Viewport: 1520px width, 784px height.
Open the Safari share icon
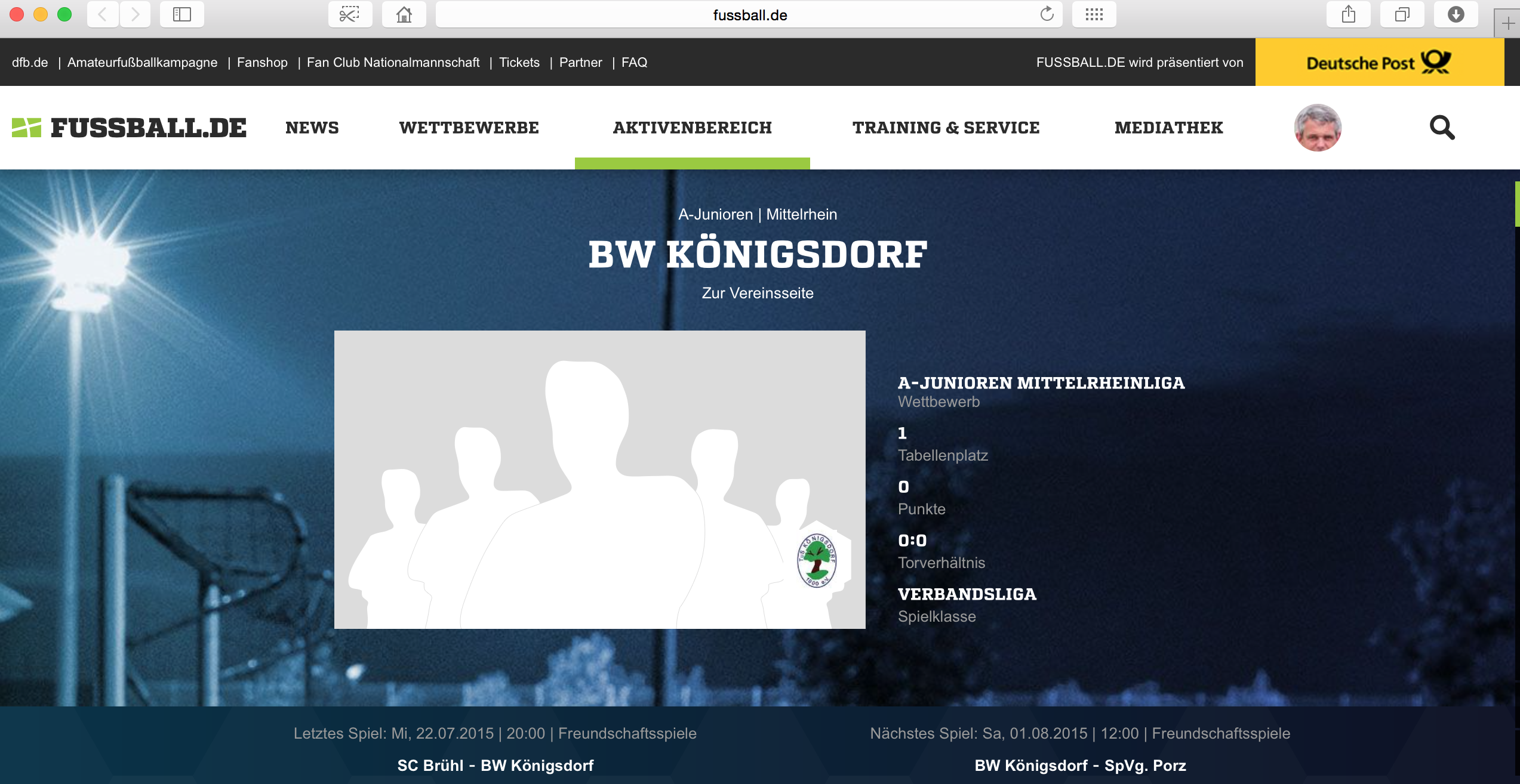point(1348,14)
